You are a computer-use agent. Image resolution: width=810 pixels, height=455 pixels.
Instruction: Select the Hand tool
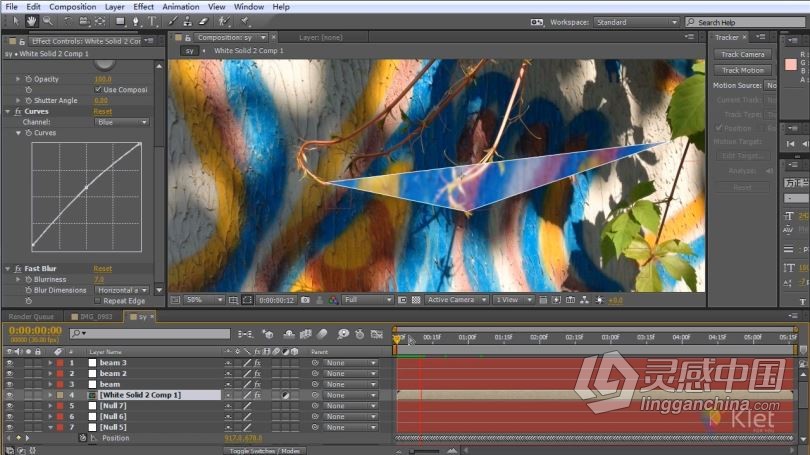coord(32,21)
